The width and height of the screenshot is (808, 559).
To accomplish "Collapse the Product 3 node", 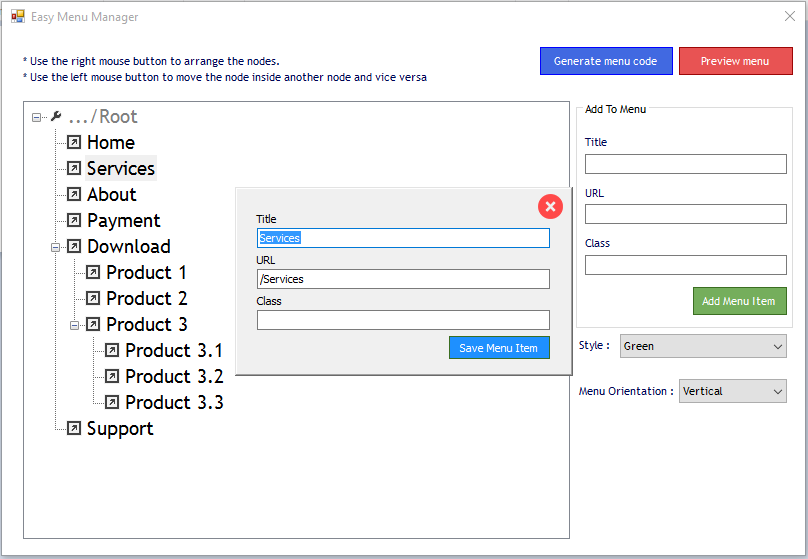I will [74, 325].
